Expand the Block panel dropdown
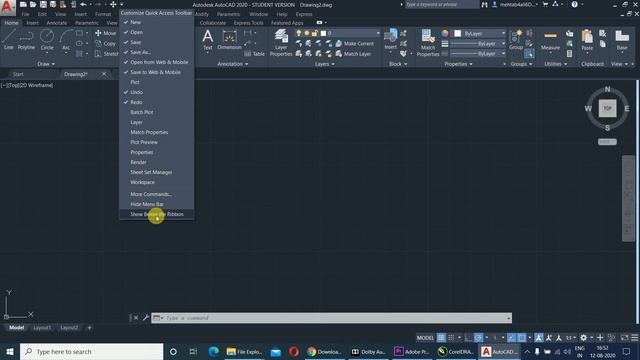The width and height of the screenshot is (640, 360). (x=398, y=64)
